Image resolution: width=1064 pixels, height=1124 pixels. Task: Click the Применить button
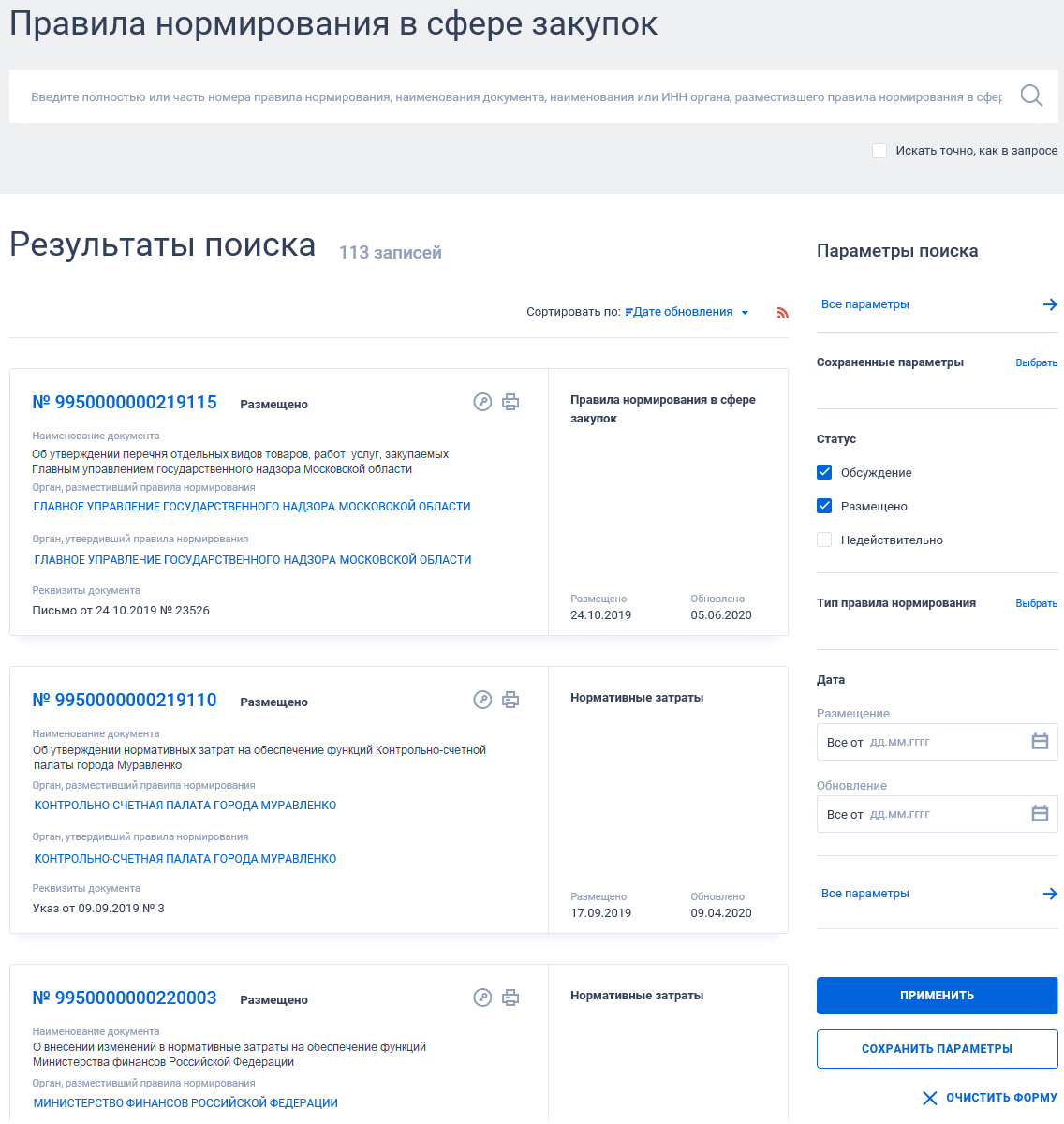tap(938, 996)
